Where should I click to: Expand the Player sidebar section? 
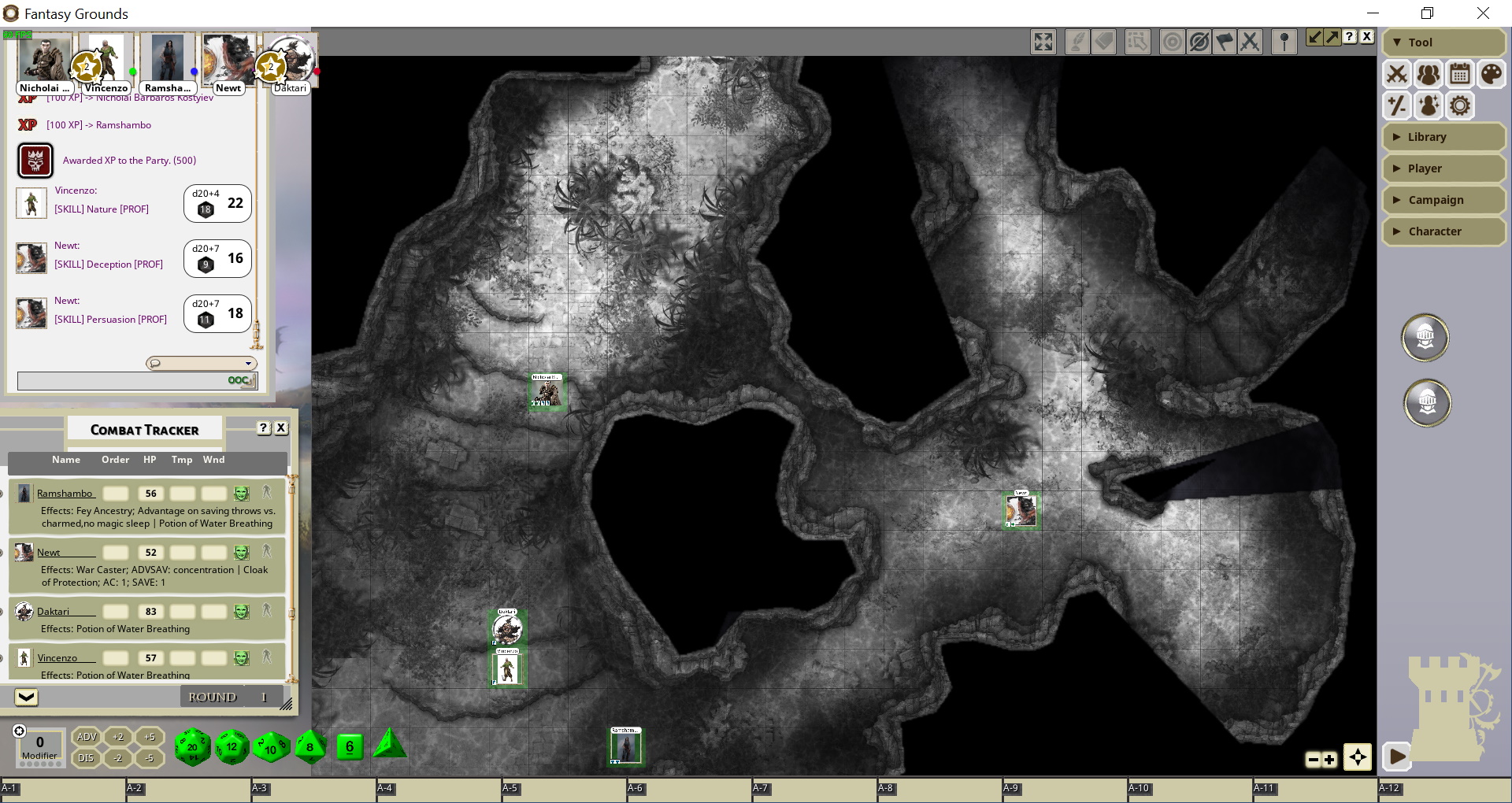tap(1443, 168)
